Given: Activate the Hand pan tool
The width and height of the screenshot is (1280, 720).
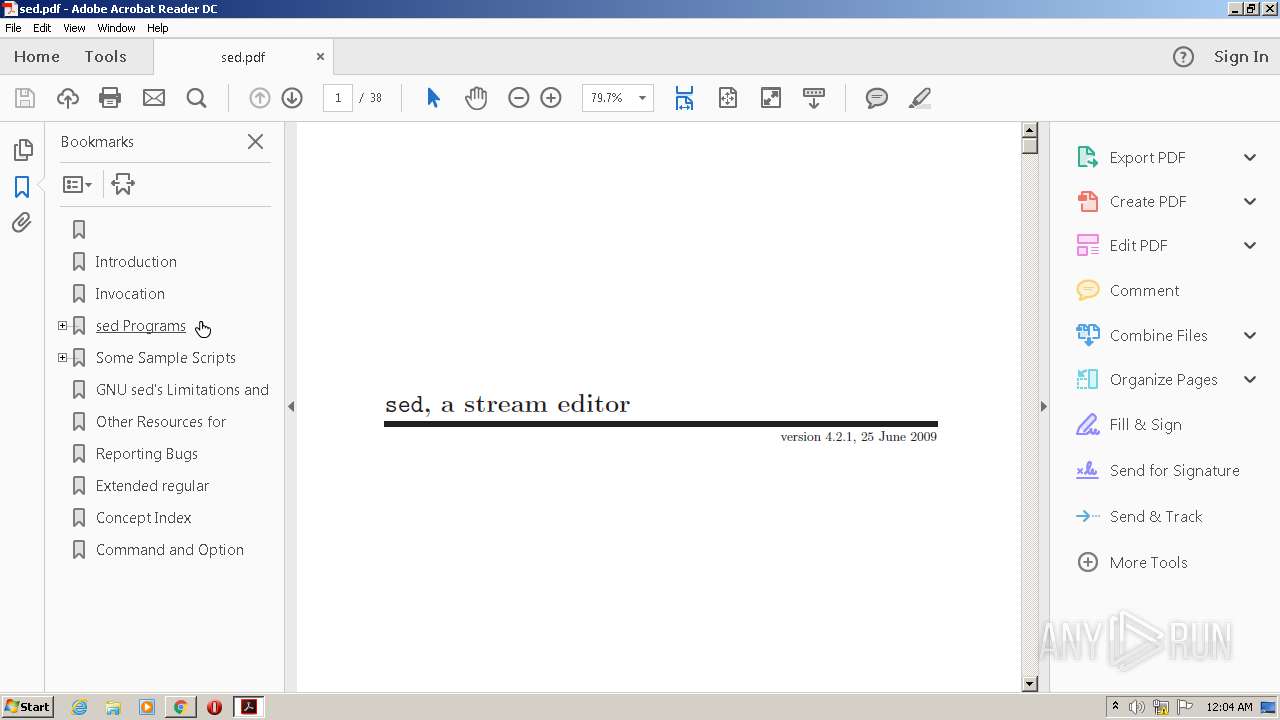Looking at the screenshot, I should tap(476, 98).
